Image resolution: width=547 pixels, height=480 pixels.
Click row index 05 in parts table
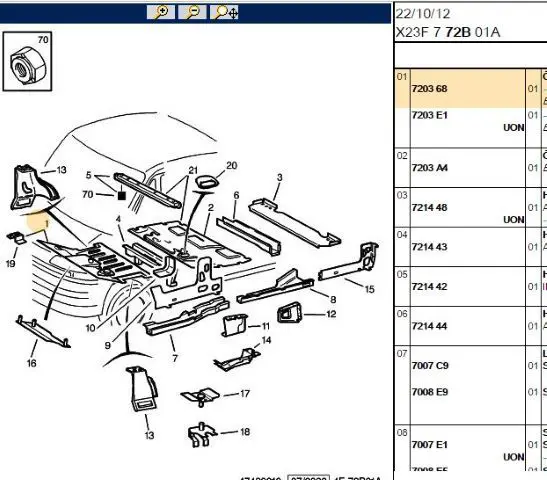coord(402,275)
